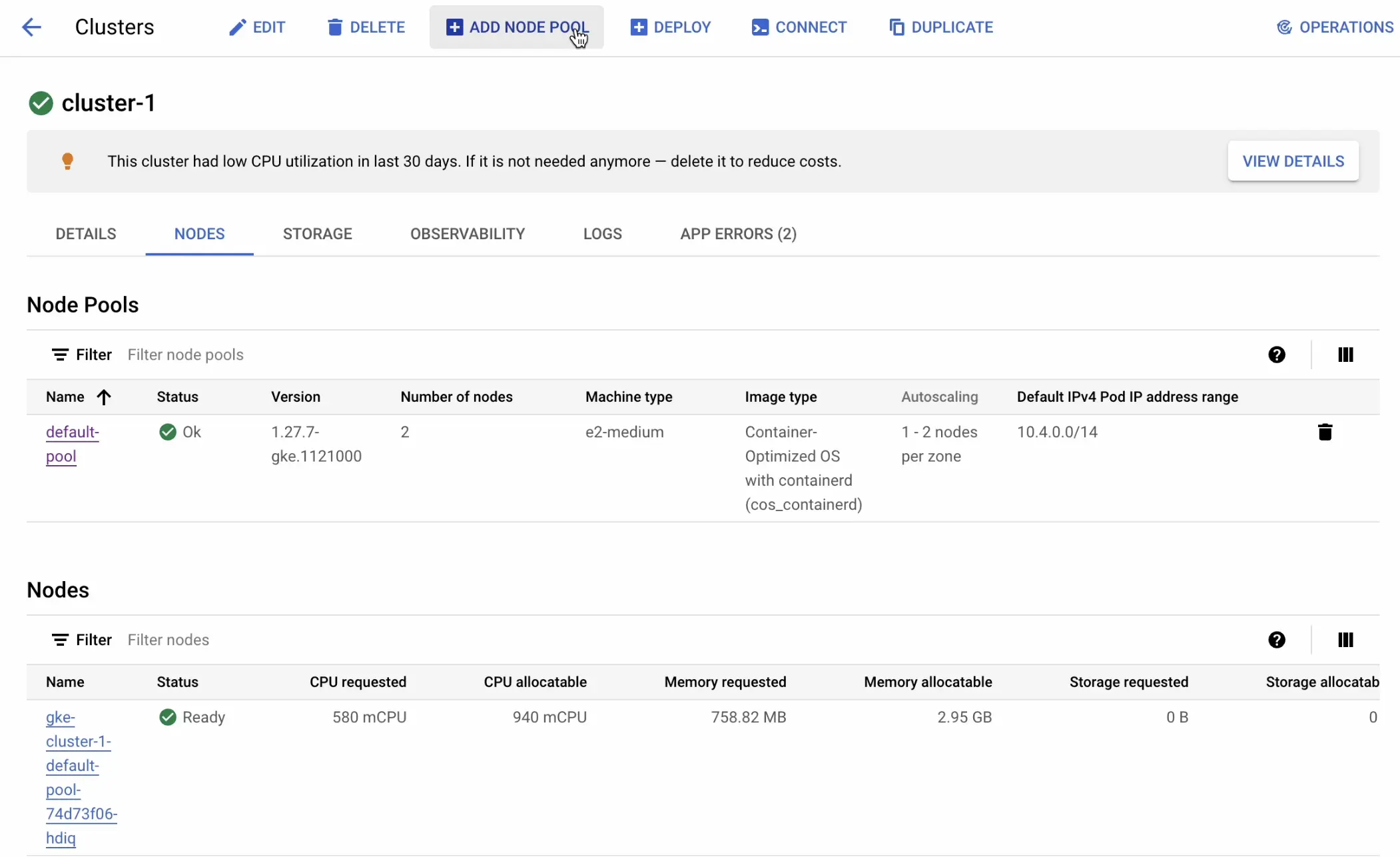The width and height of the screenshot is (1400, 857).
Task: Toggle column display options for Node Pools table
Action: pyautogui.click(x=1345, y=355)
